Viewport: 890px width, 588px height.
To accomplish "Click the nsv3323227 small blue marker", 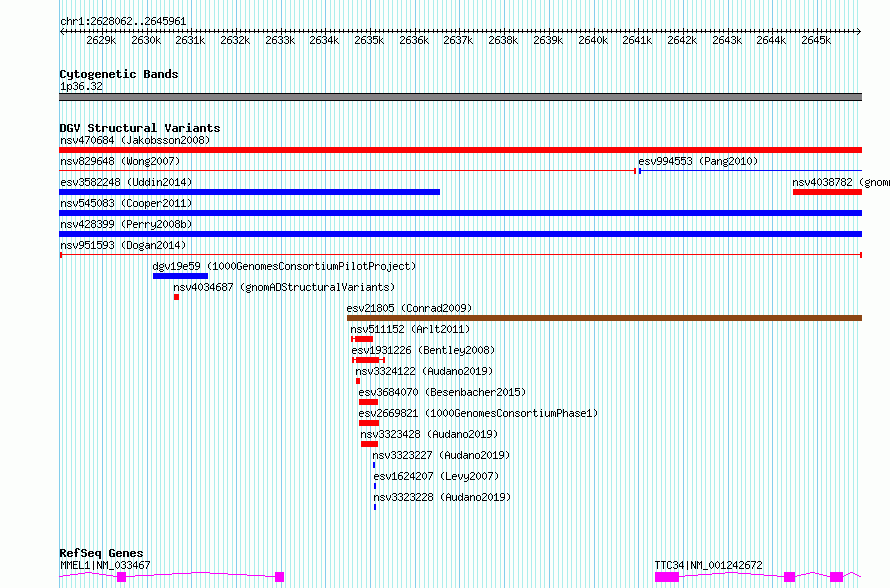I will (374, 465).
